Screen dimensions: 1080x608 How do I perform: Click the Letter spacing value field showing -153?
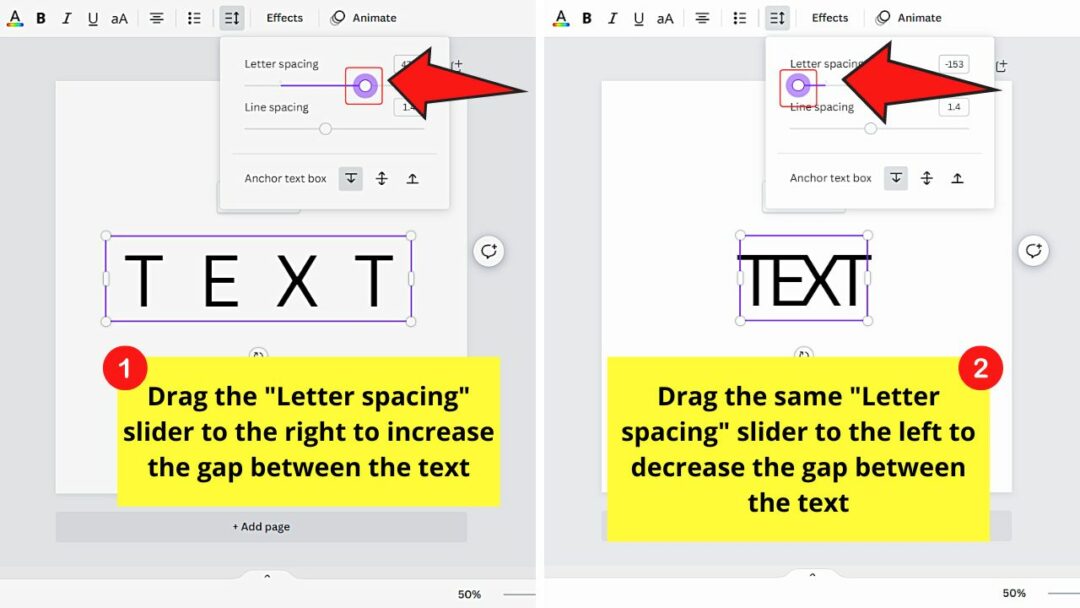953,64
